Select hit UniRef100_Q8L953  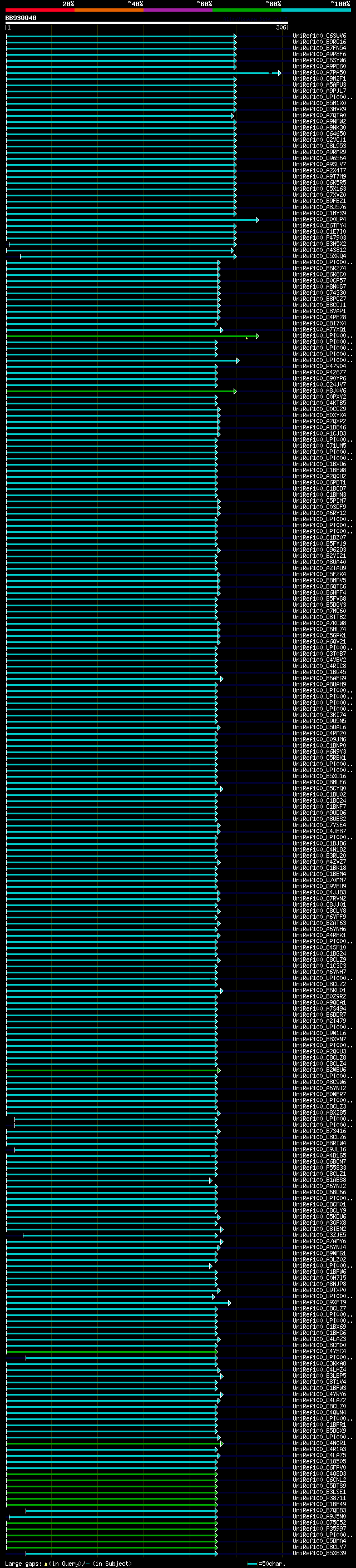(x=319, y=146)
